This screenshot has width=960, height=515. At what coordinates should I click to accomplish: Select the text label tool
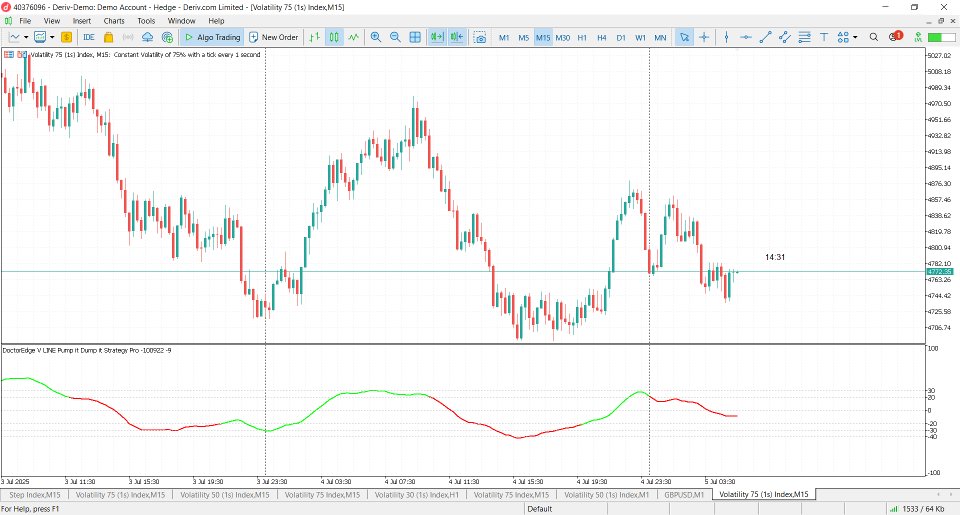[824, 37]
